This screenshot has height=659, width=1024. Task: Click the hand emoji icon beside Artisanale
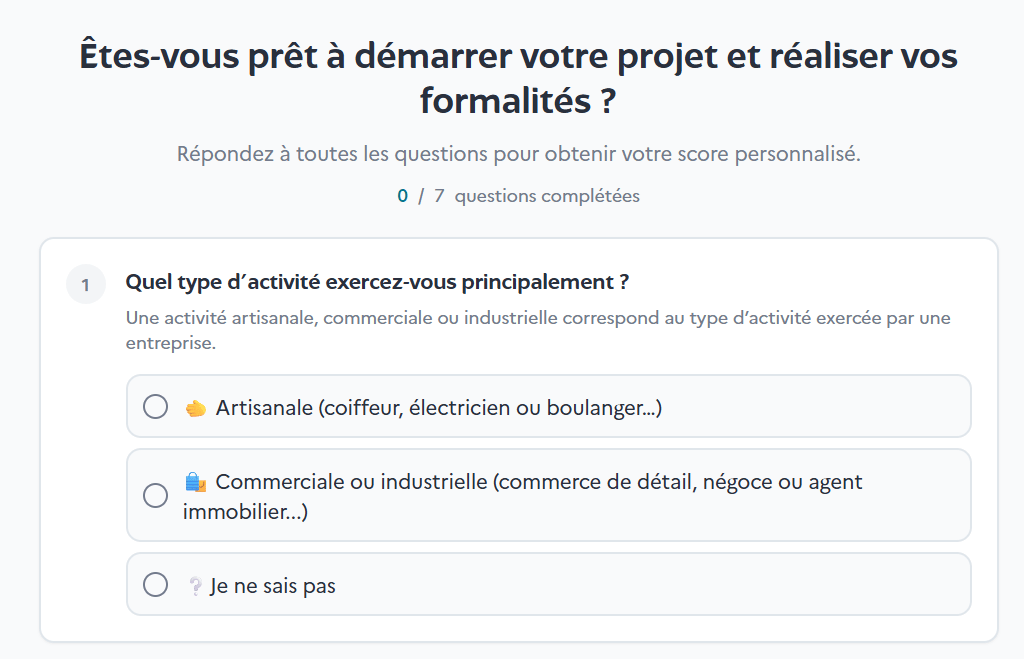[x=196, y=408]
